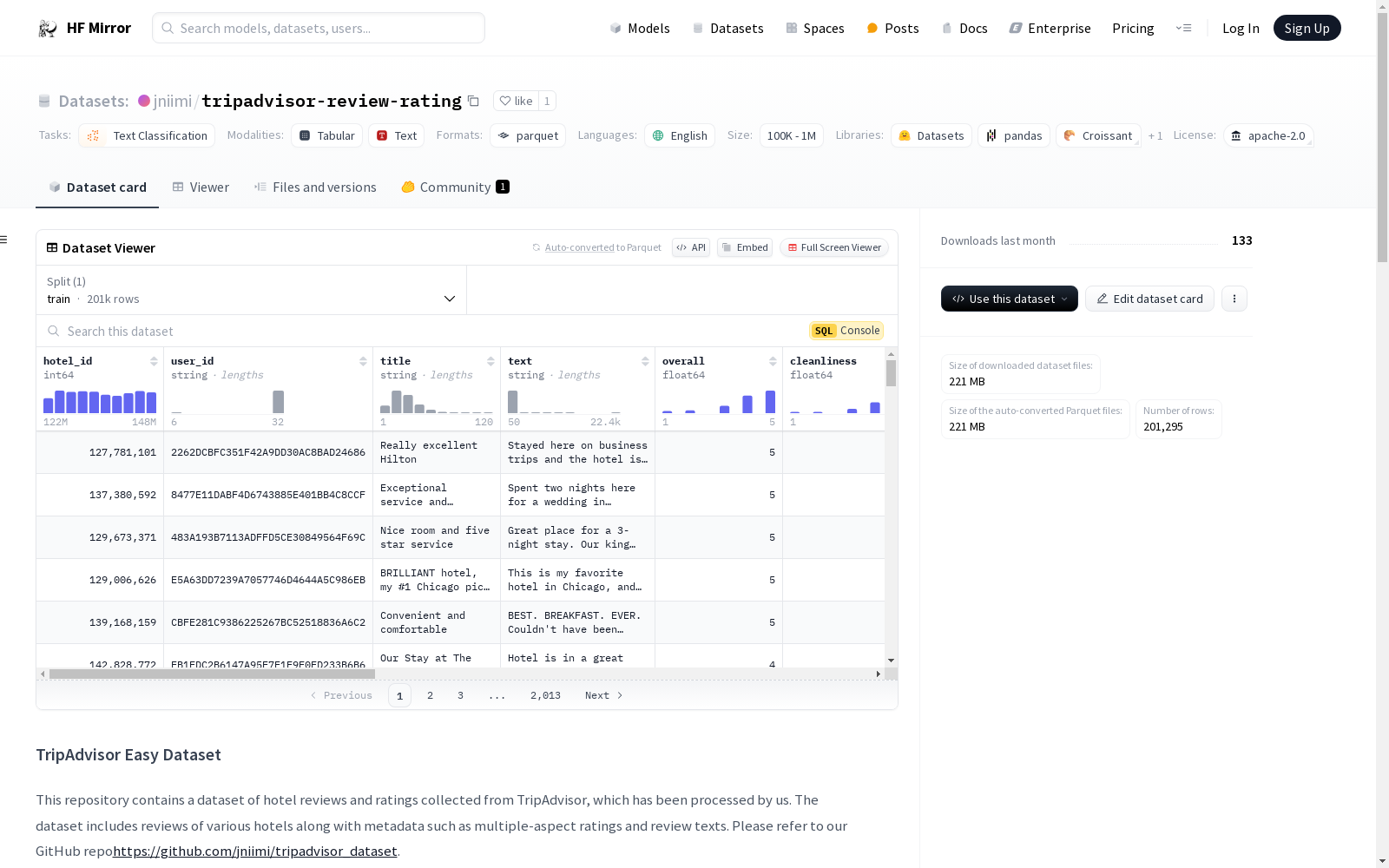This screenshot has height=868, width=1389.
Task: Open the three-dot dataset options menu
Action: (x=1234, y=299)
